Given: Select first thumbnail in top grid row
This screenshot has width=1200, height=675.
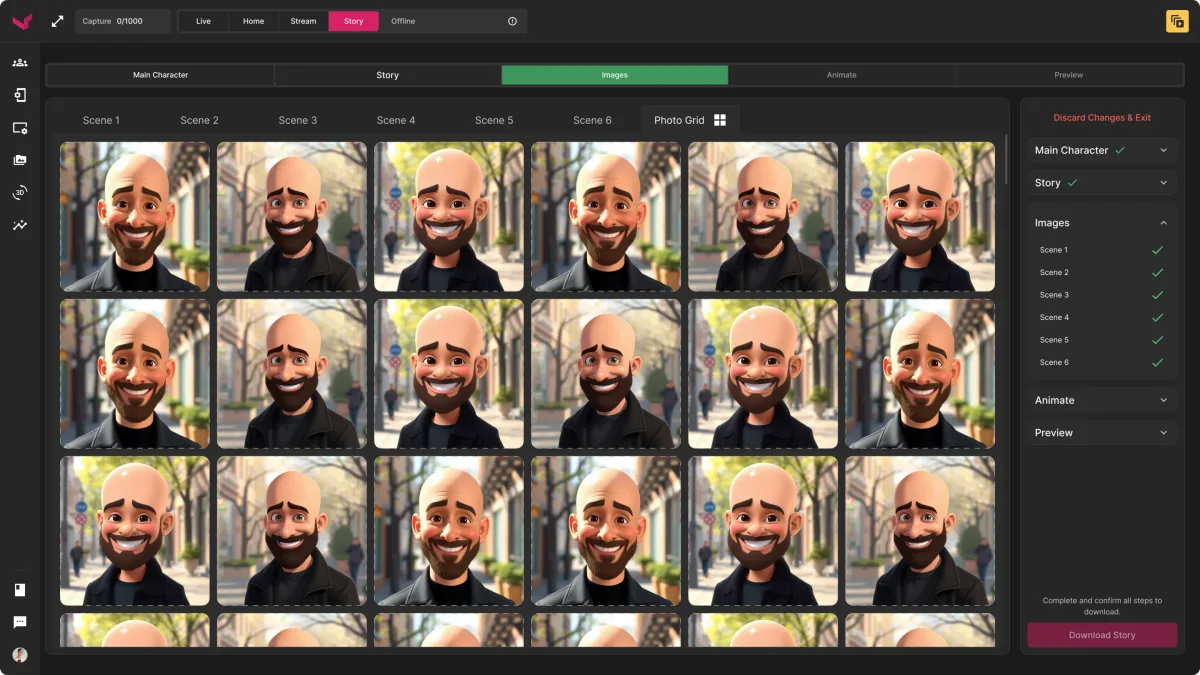Looking at the screenshot, I should pos(135,217).
